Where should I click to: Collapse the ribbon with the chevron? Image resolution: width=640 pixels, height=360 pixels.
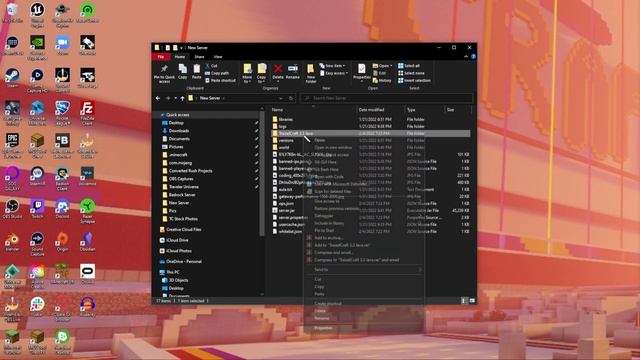466,57
